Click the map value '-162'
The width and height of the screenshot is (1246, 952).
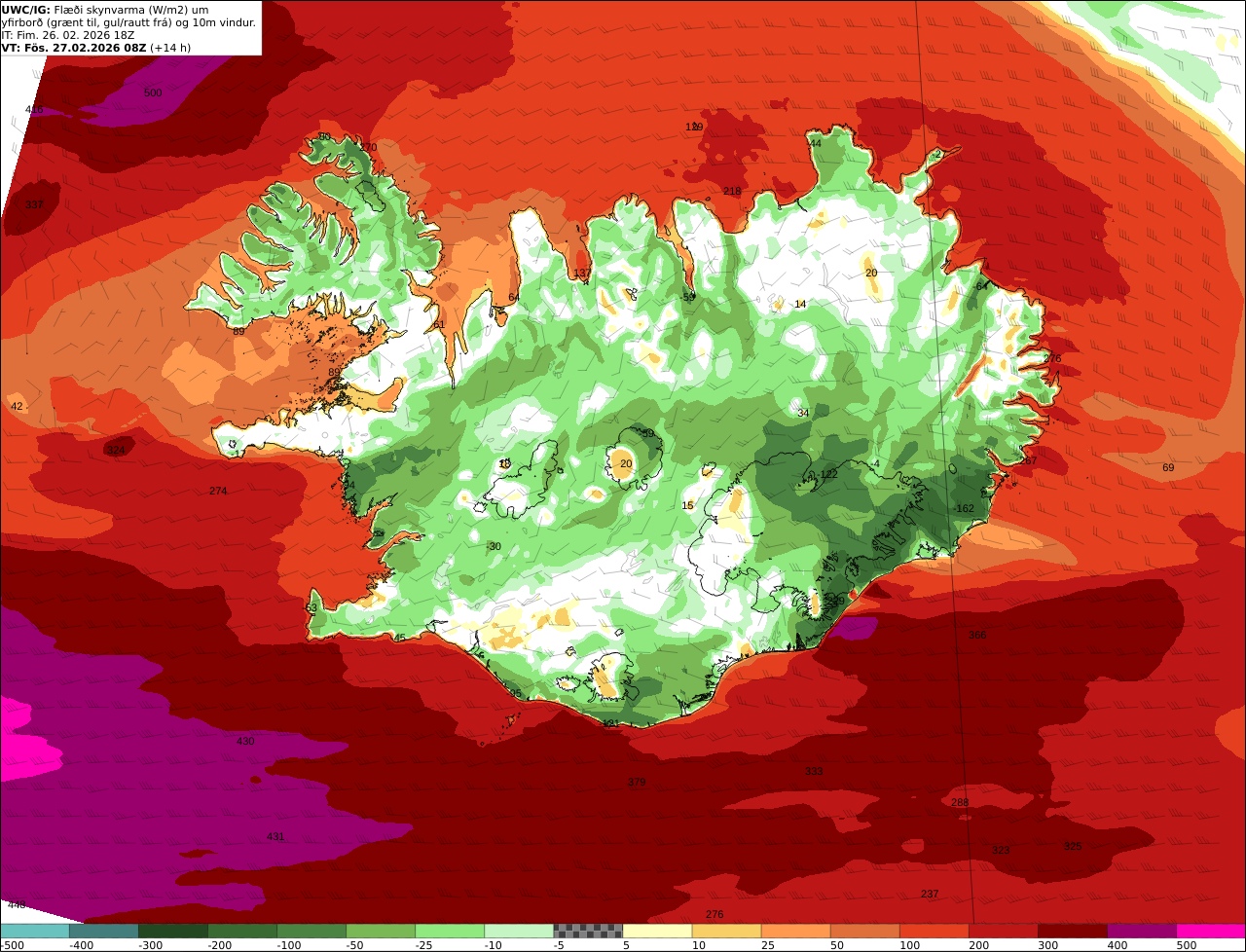[964, 508]
